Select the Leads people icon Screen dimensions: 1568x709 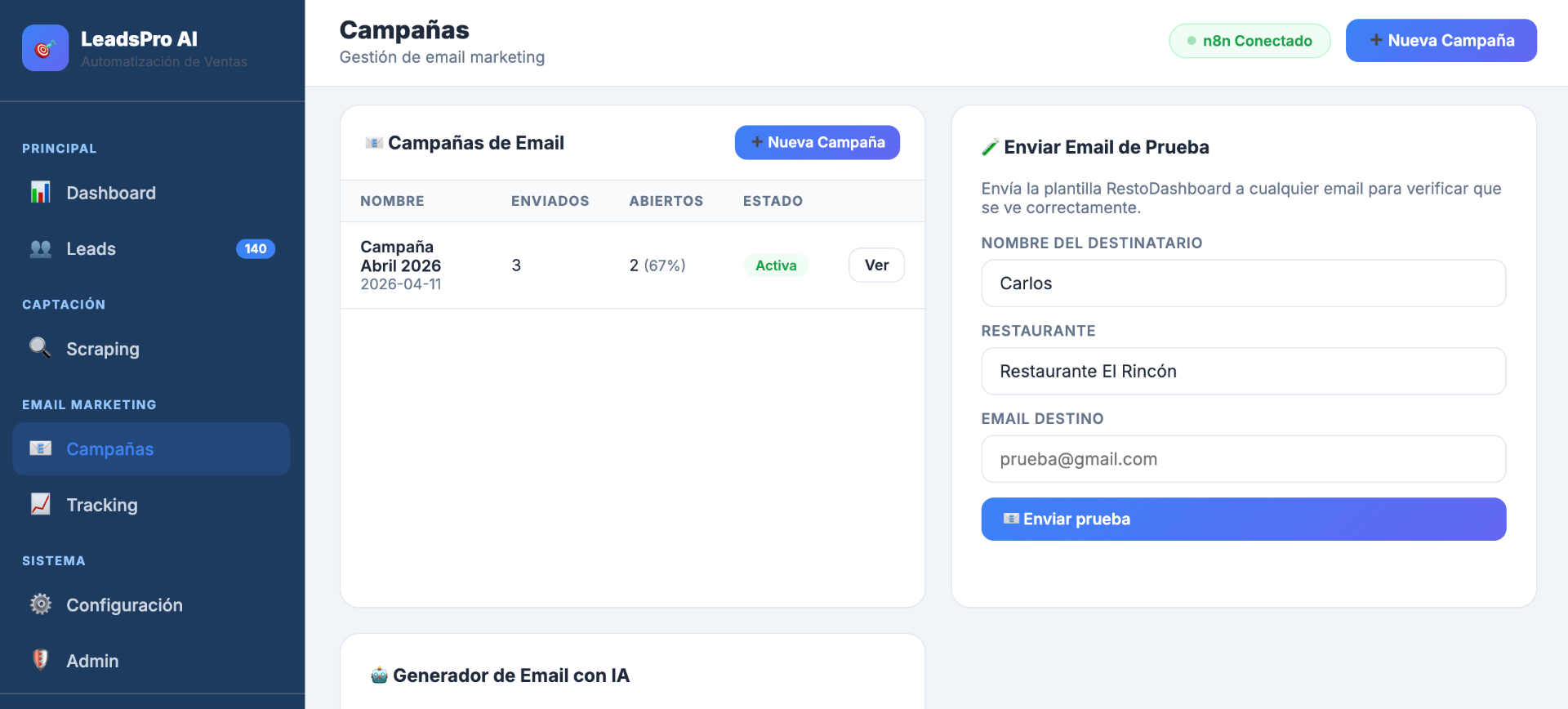41,249
